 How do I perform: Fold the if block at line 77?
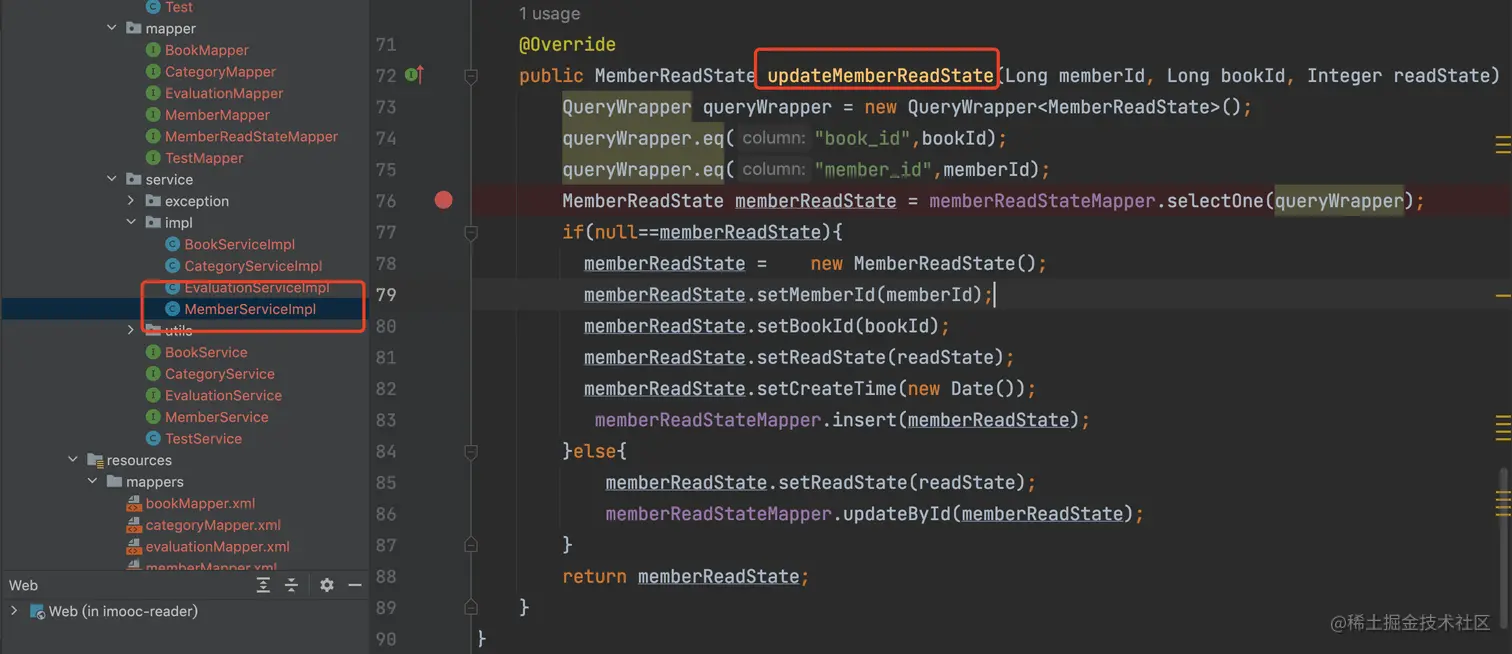click(x=471, y=232)
